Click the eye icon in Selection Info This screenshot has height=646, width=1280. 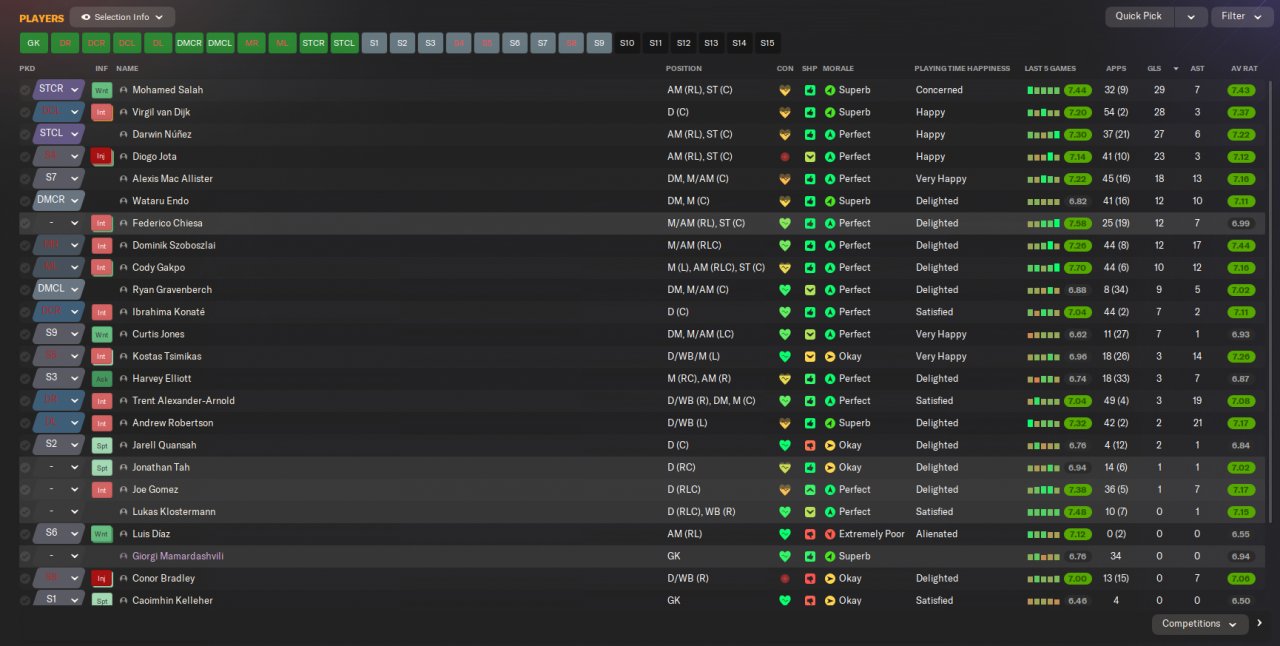(x=85, y=17)
